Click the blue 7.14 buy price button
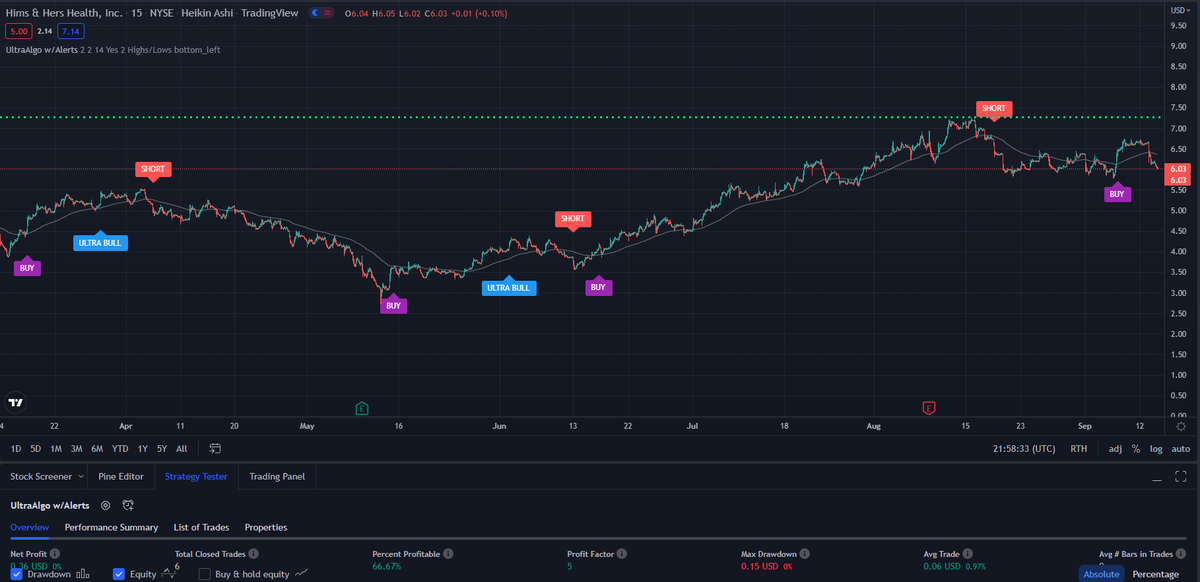The image size is (1200, 582). (70, 31)
